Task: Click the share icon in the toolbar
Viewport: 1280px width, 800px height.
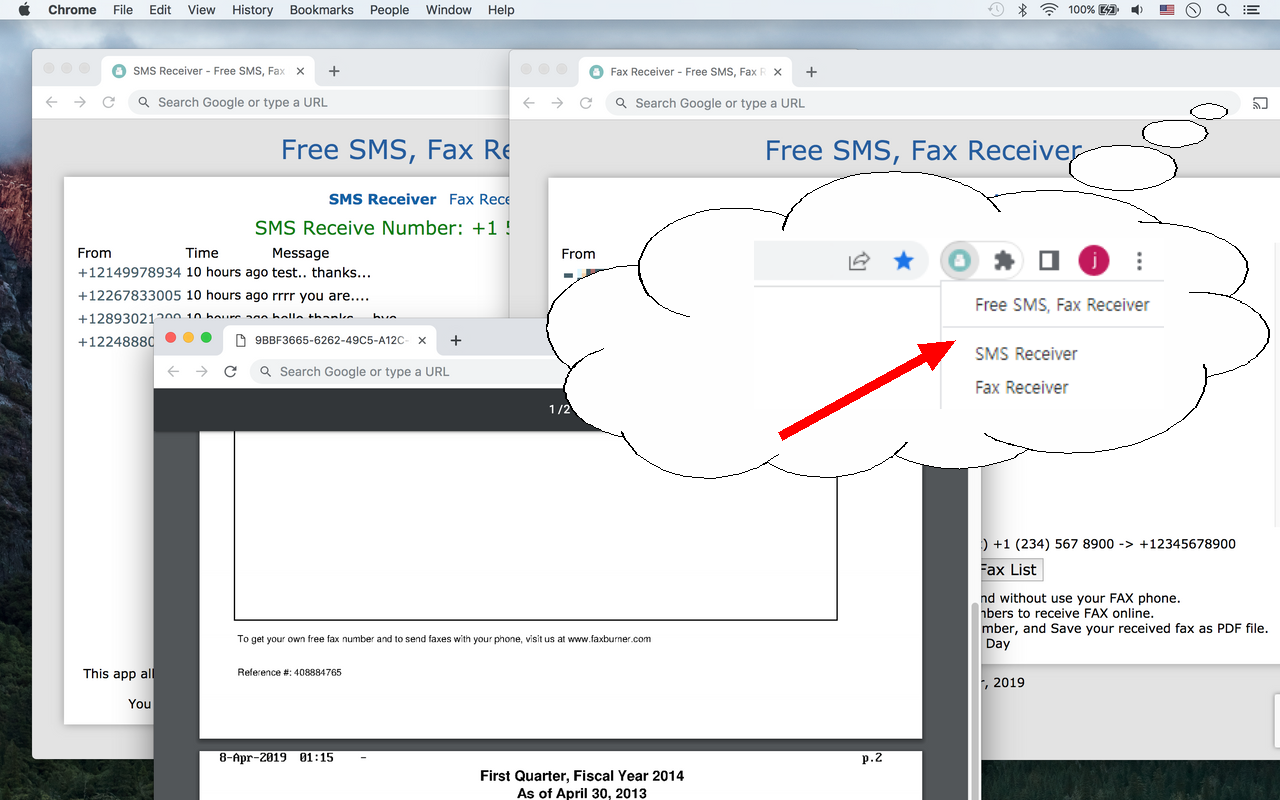Action: [858, 260]
